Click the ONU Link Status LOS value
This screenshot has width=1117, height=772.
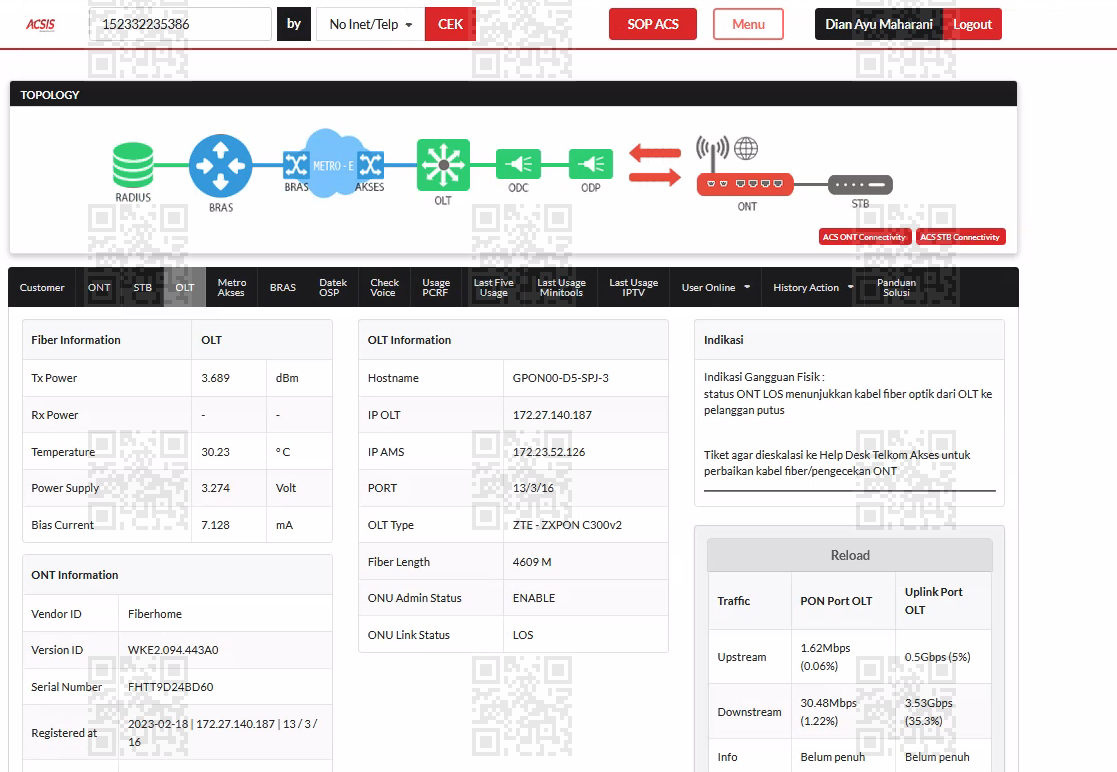coord(523,635)
